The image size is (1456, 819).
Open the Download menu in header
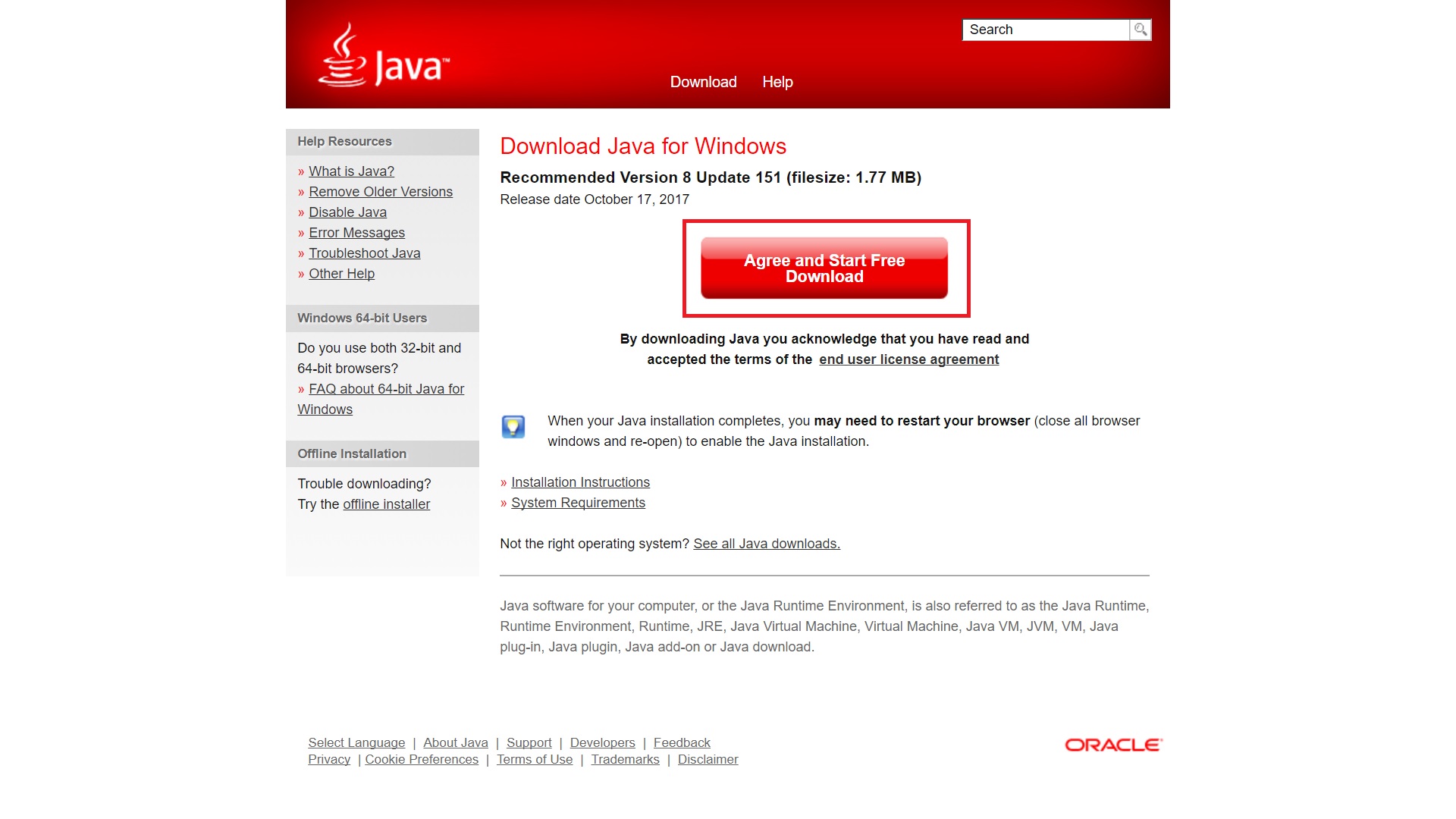tap(703, 82)
